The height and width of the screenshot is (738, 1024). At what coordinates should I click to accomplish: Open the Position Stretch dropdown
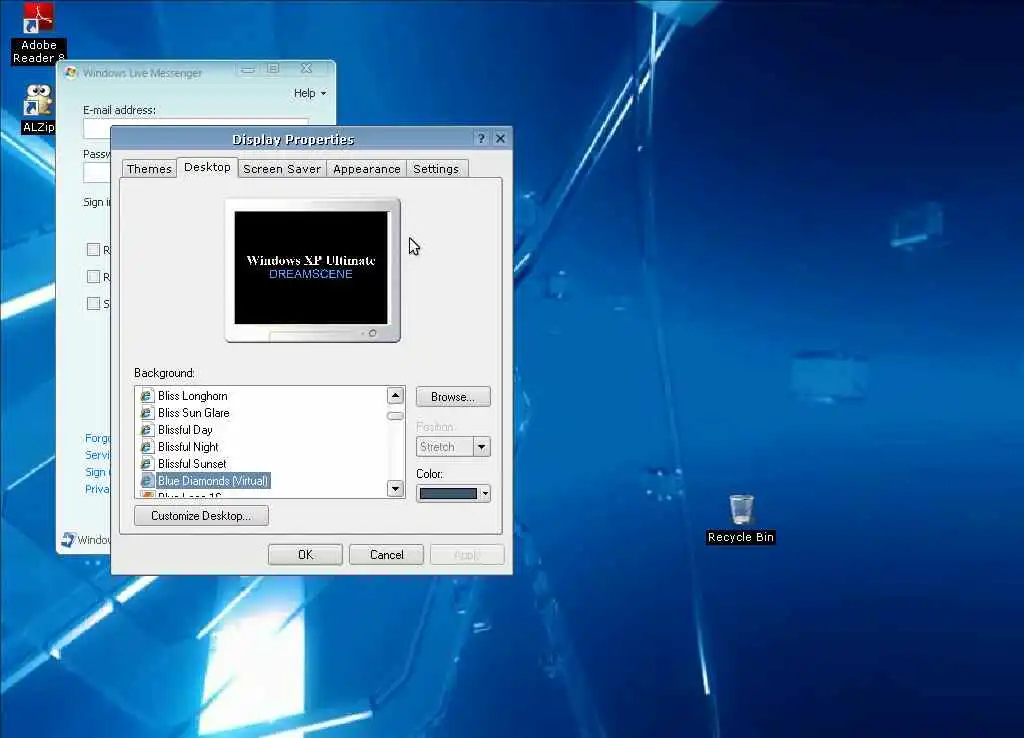(481, 447)
